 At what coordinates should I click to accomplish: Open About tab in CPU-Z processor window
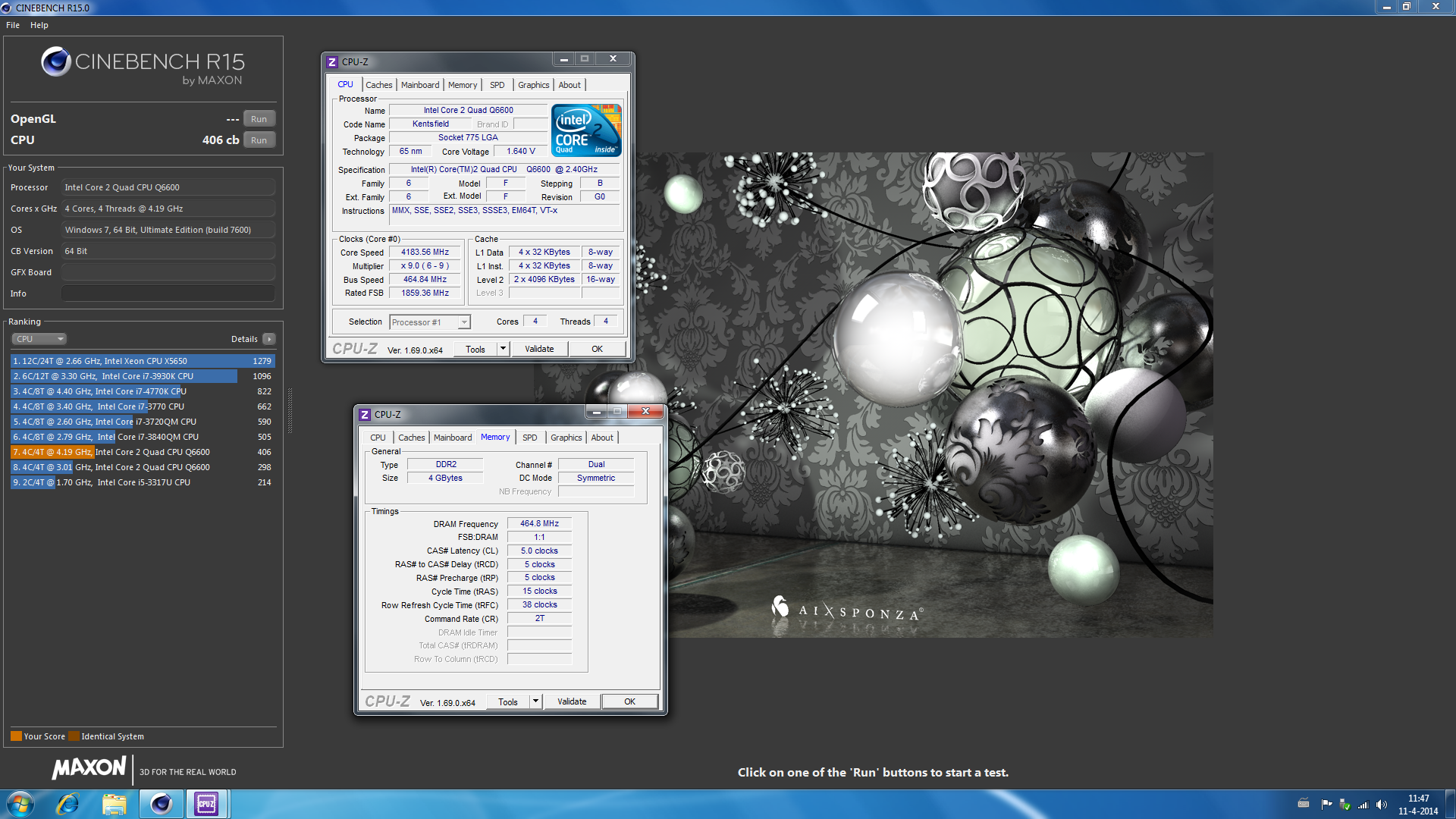coord(570,85)
